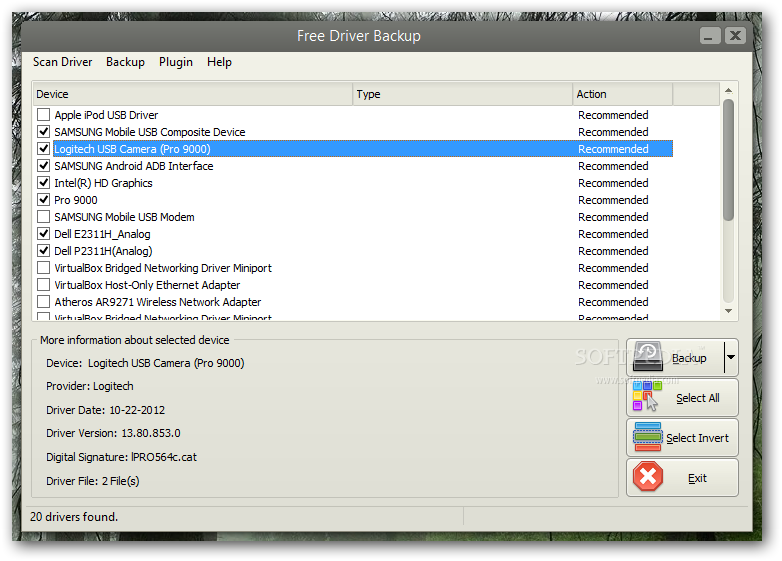Click the Exit button
The width and height of the screenshot is (782, 561).
coord(682,477)
